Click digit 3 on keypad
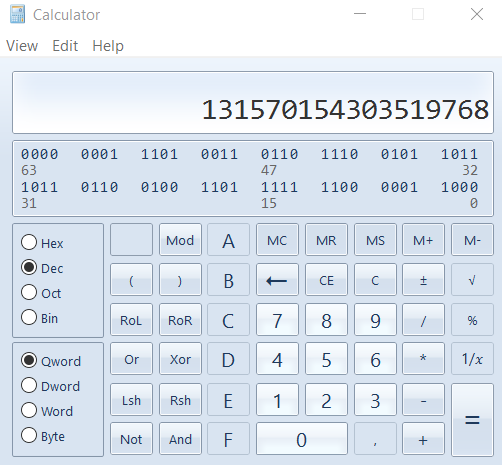 375,400
